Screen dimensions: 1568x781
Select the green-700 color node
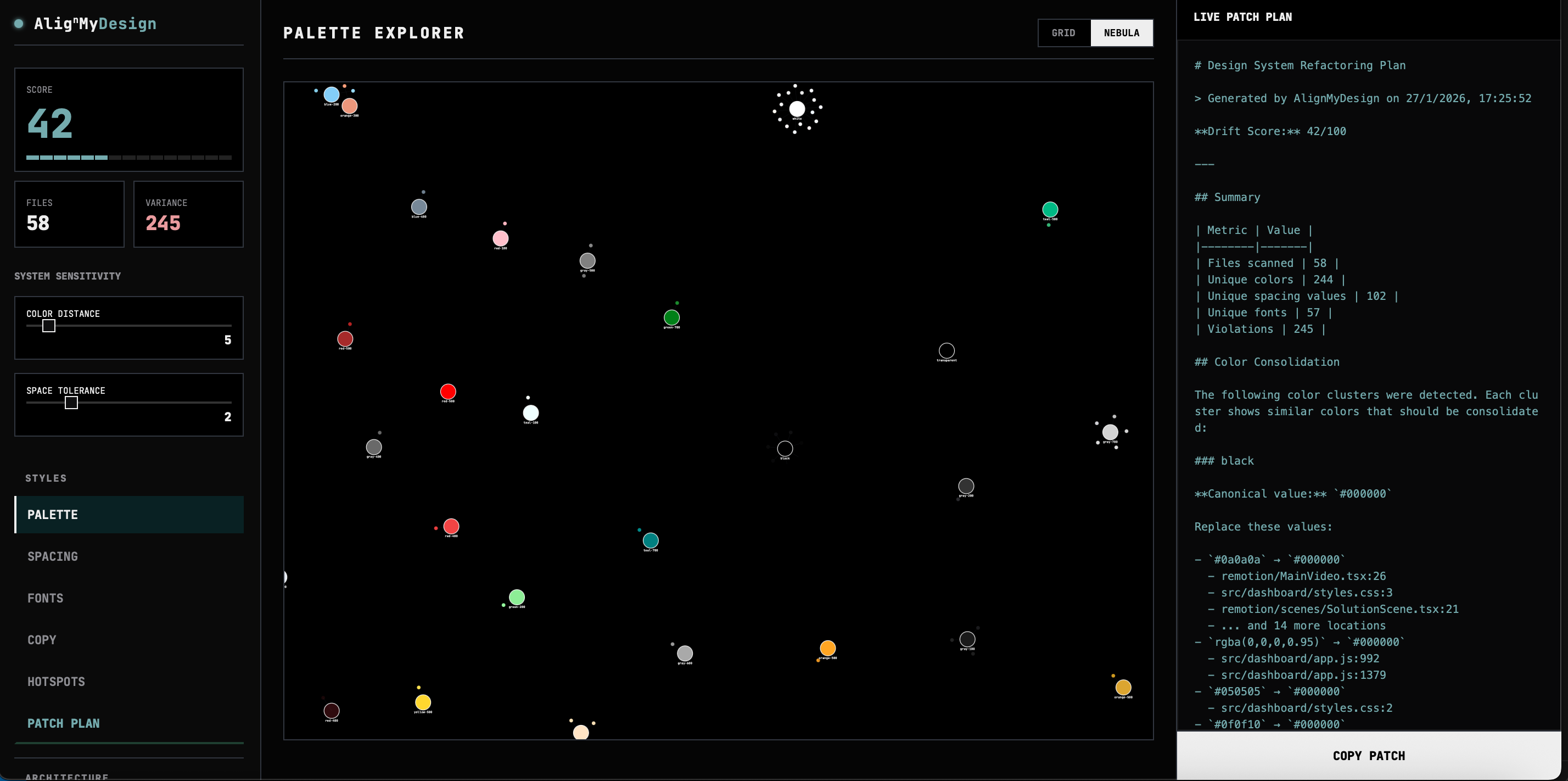point(671,317)
